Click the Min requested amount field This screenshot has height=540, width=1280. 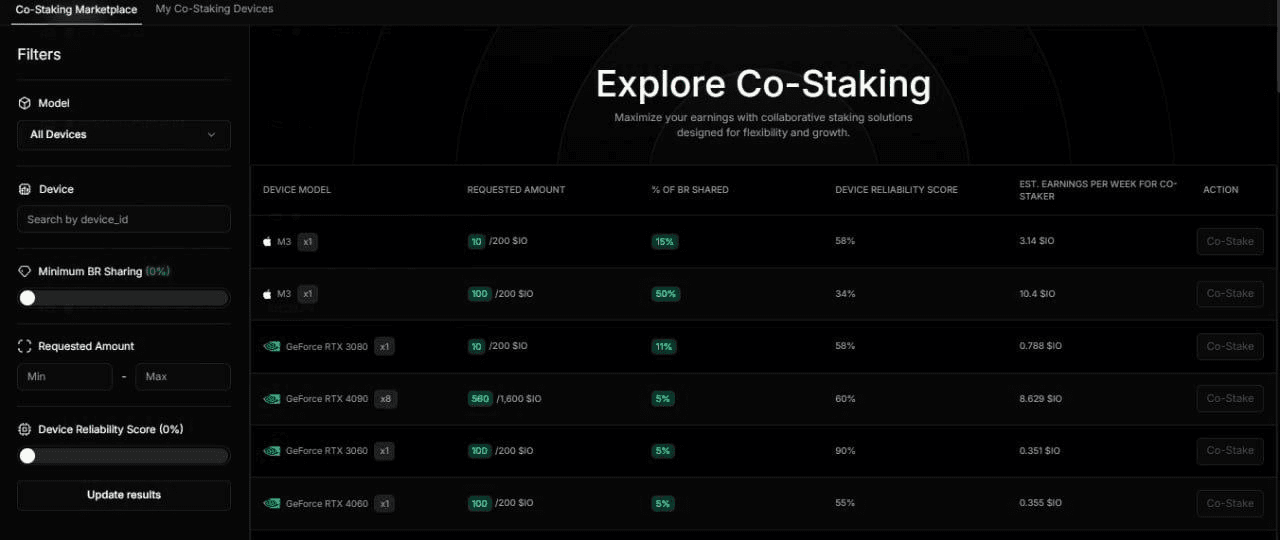point(65,376)
